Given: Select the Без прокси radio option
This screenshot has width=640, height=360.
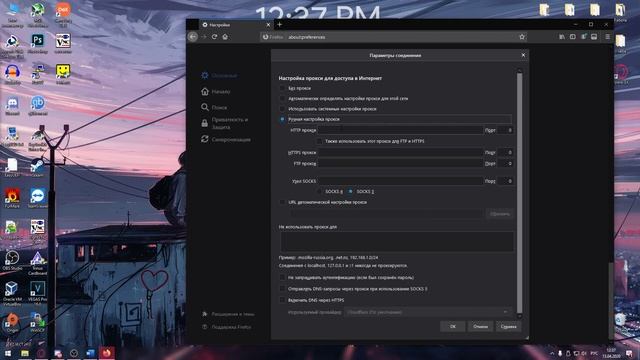Looking at the screenshot, I should [282, 88].
